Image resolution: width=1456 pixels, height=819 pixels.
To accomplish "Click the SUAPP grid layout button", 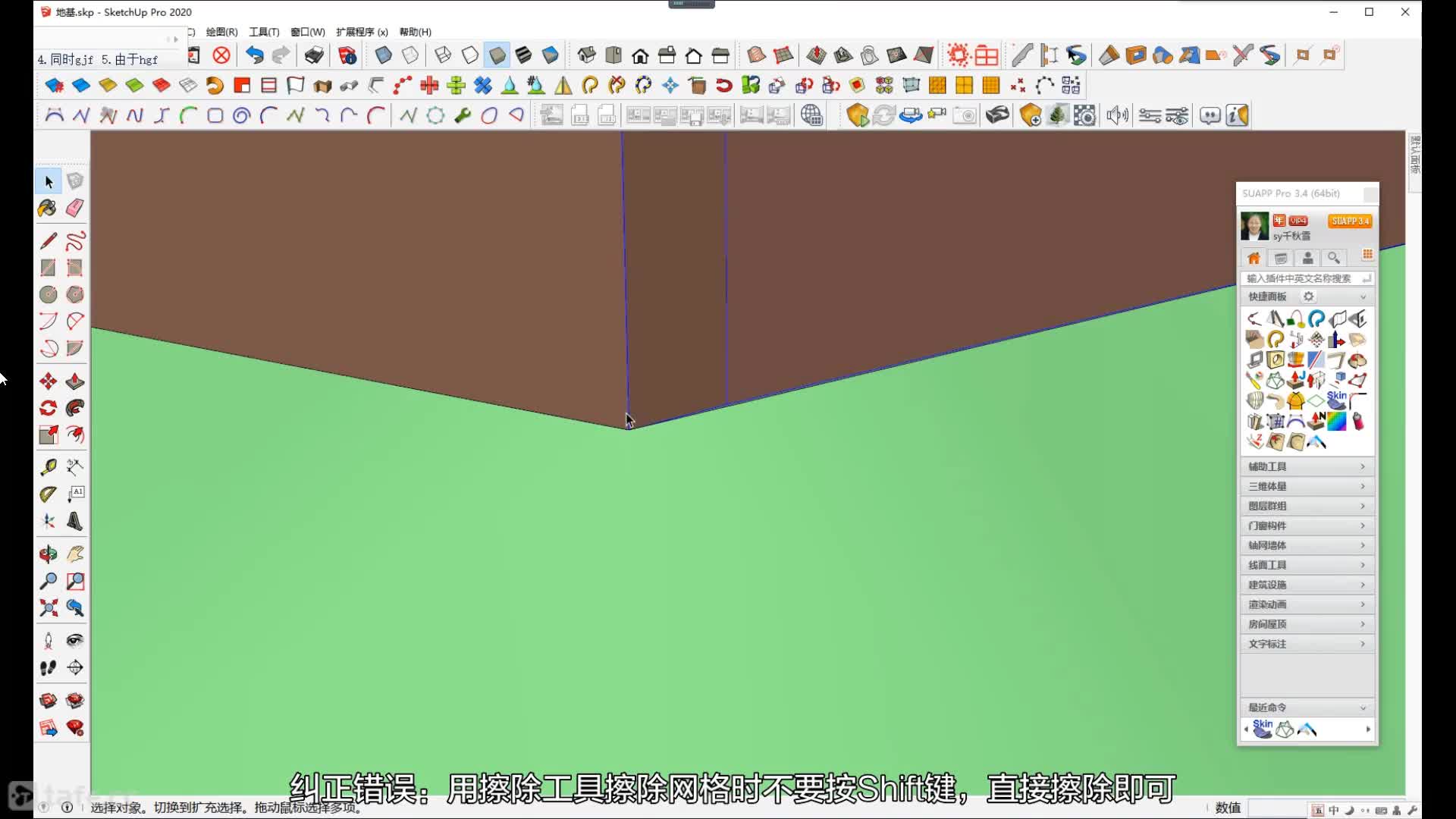I will [x=1367, y=255].
